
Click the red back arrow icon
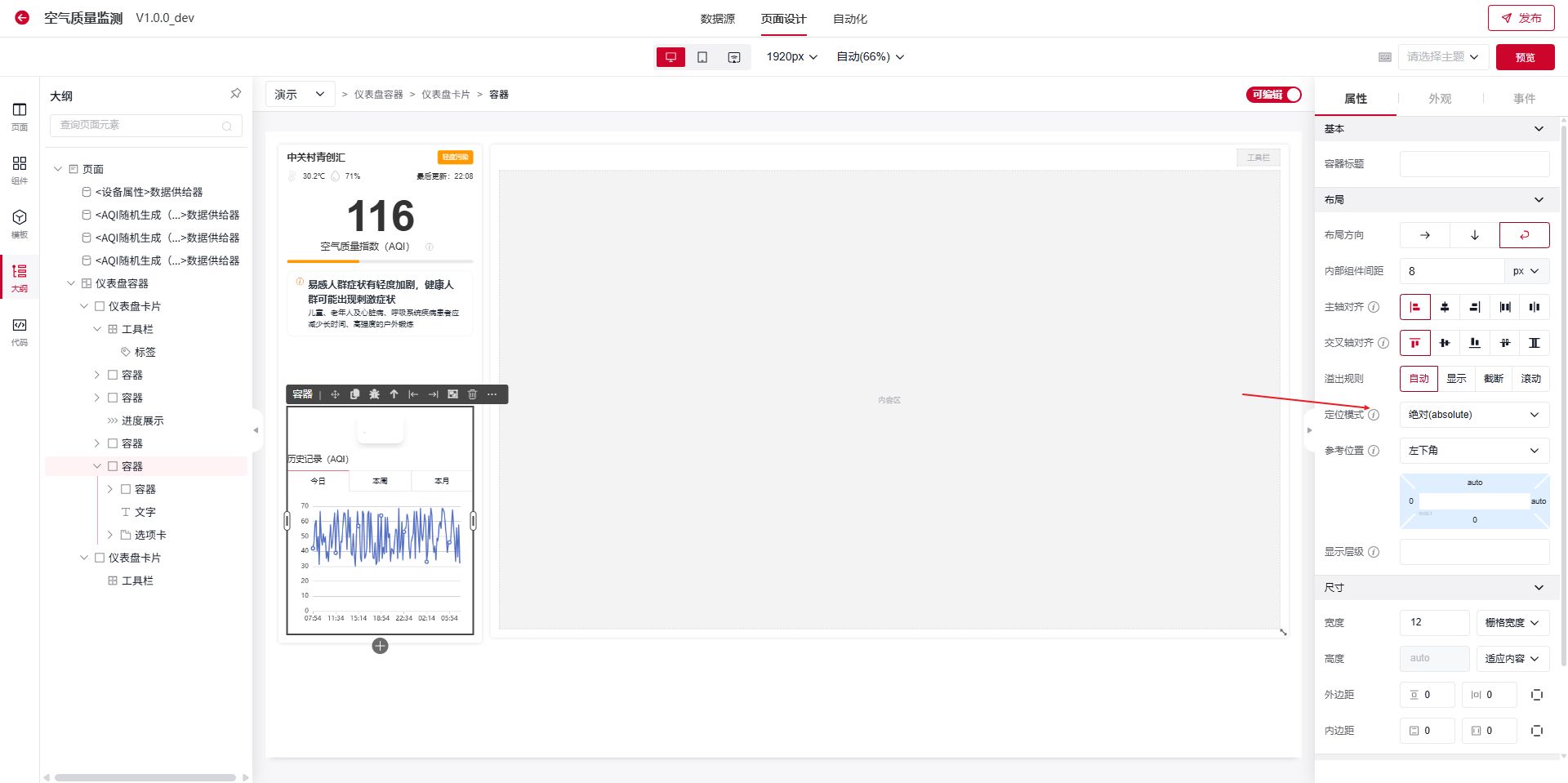(x=22, y=18)
